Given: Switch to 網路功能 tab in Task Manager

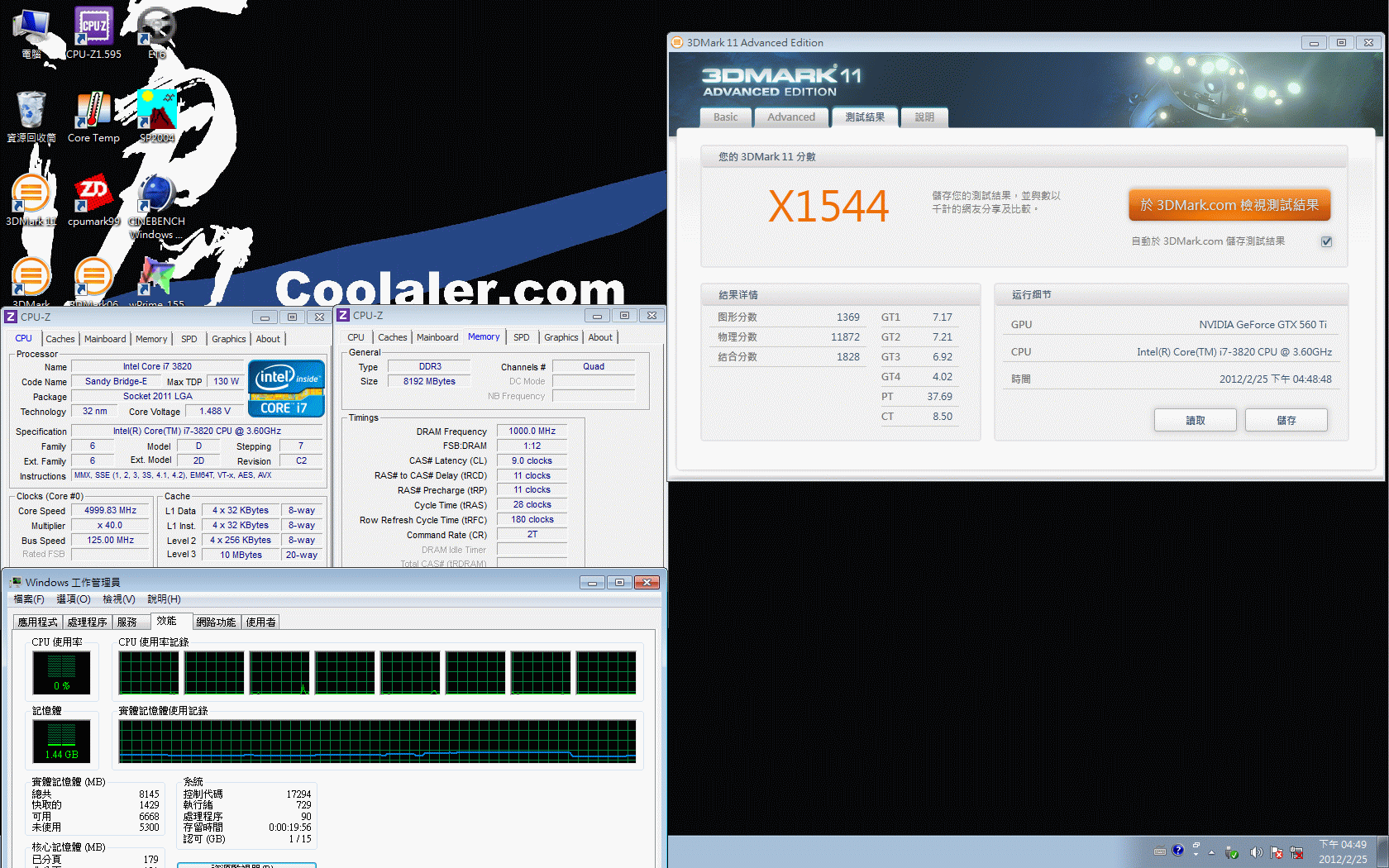Looking at the screenshot, I should click(x=217, y=622).
